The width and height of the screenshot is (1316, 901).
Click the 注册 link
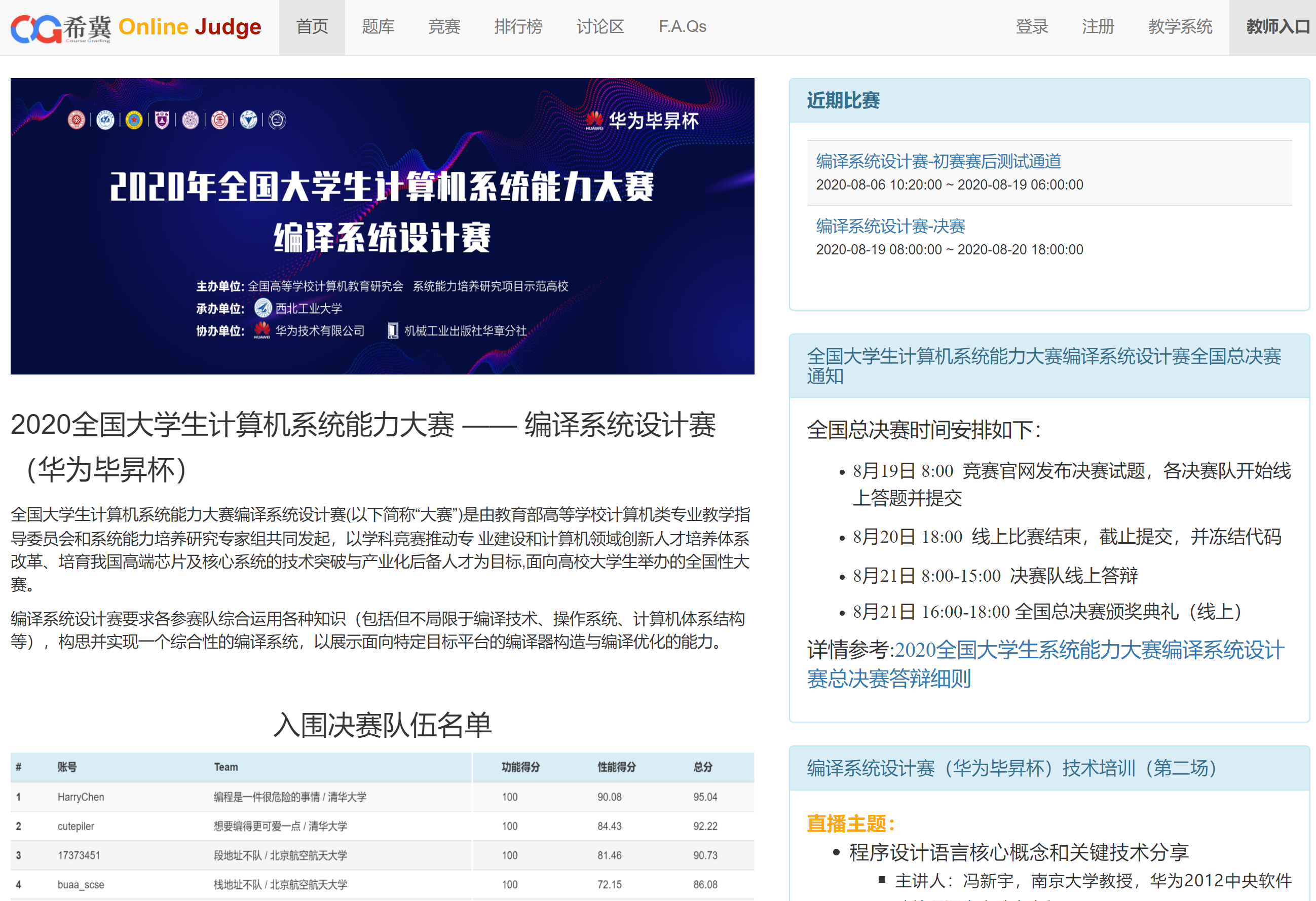1098,27
